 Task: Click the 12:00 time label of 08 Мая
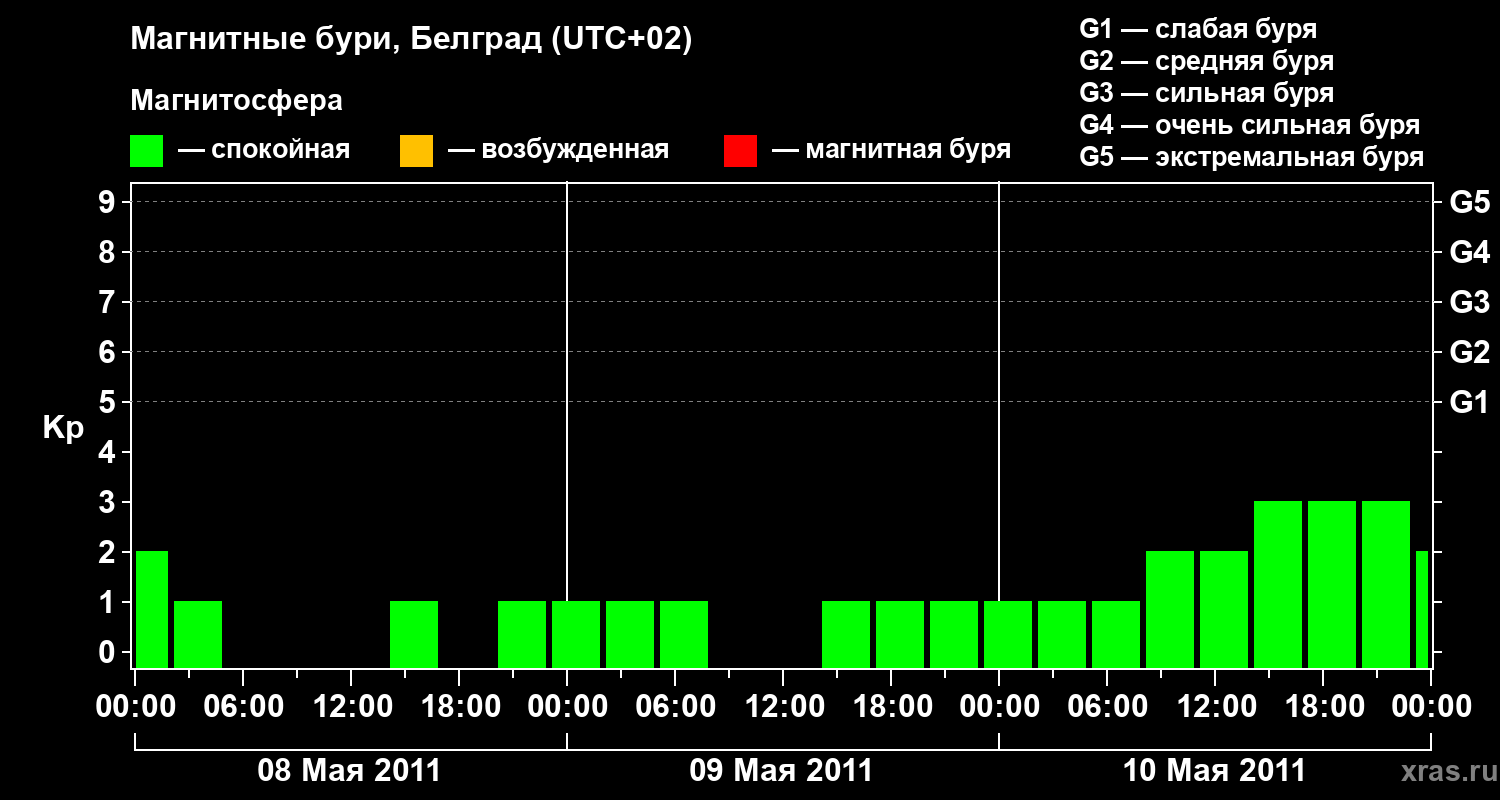point(351,707)
